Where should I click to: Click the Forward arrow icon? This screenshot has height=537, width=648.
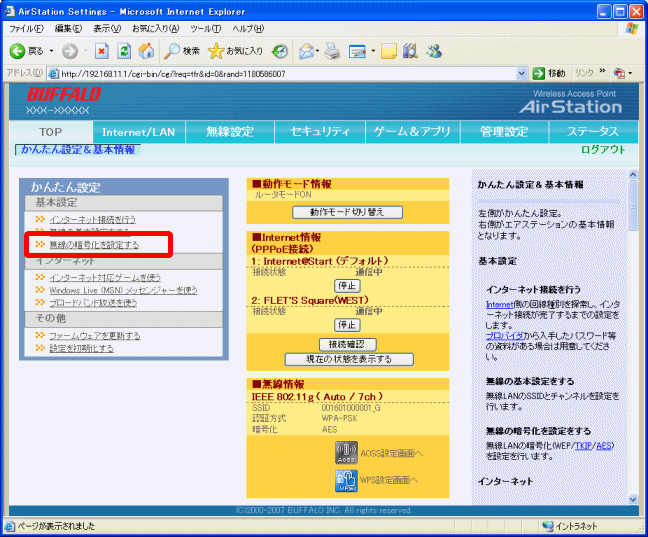pos(70,51)
